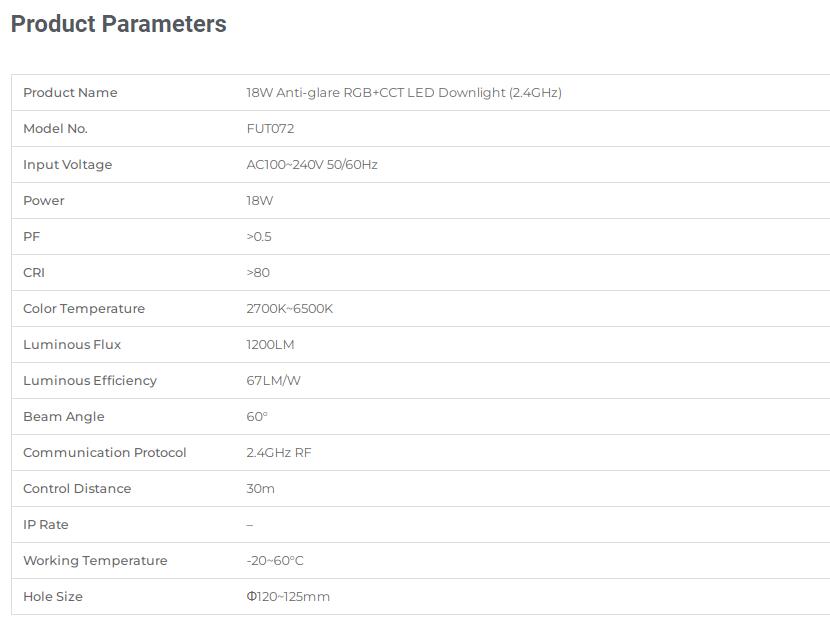
Task: Select the Hole Size Φ120~125mm value
Action: [x=288, y=597]
